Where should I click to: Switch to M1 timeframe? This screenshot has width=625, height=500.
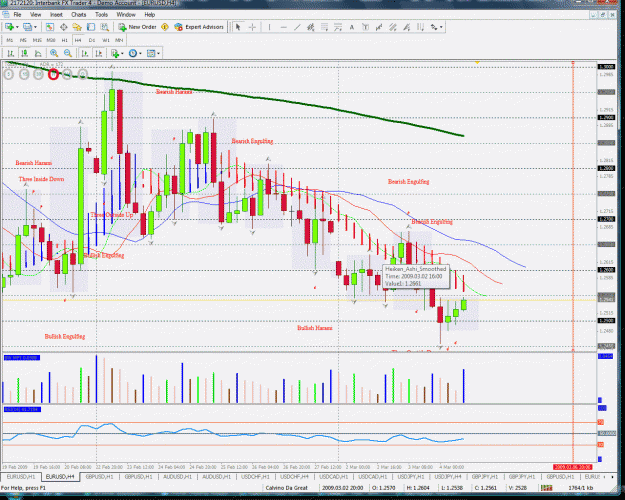pos(10,40)
